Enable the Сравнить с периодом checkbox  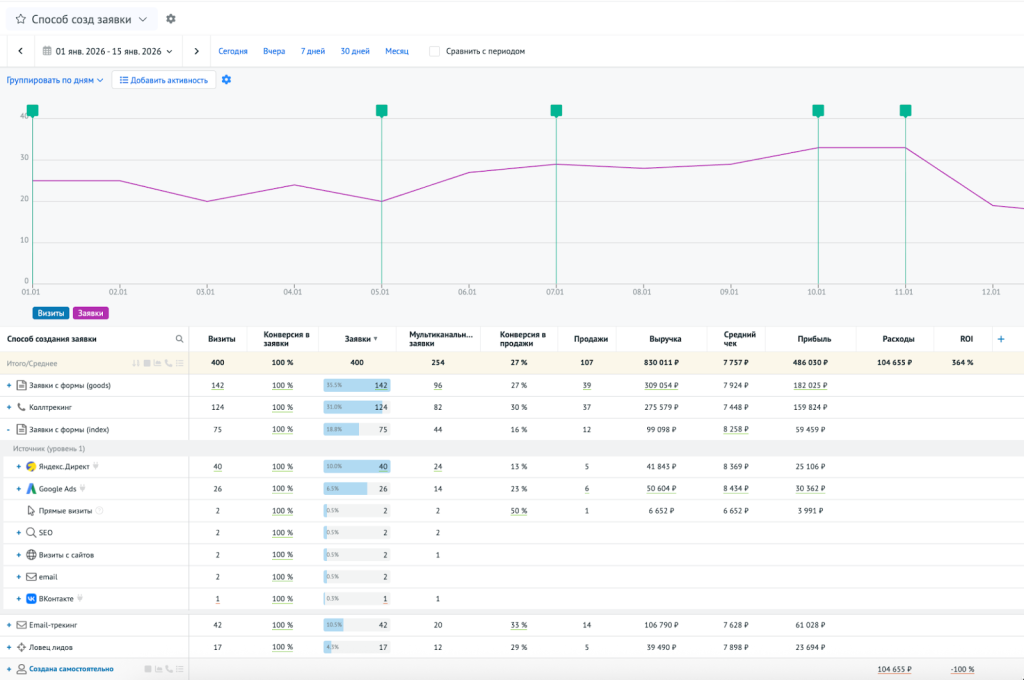click(x=434, y=51)
